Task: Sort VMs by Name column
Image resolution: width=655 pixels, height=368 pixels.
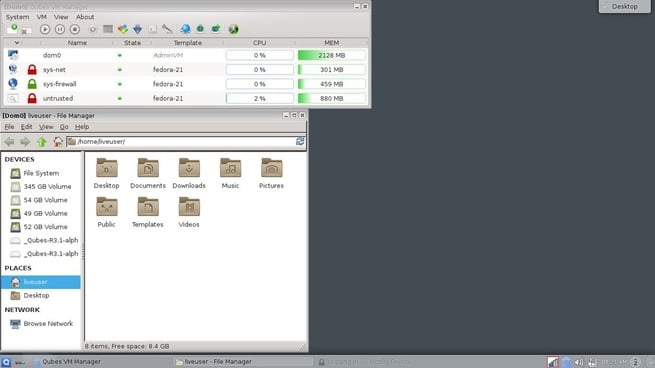Action: (77, 43)
